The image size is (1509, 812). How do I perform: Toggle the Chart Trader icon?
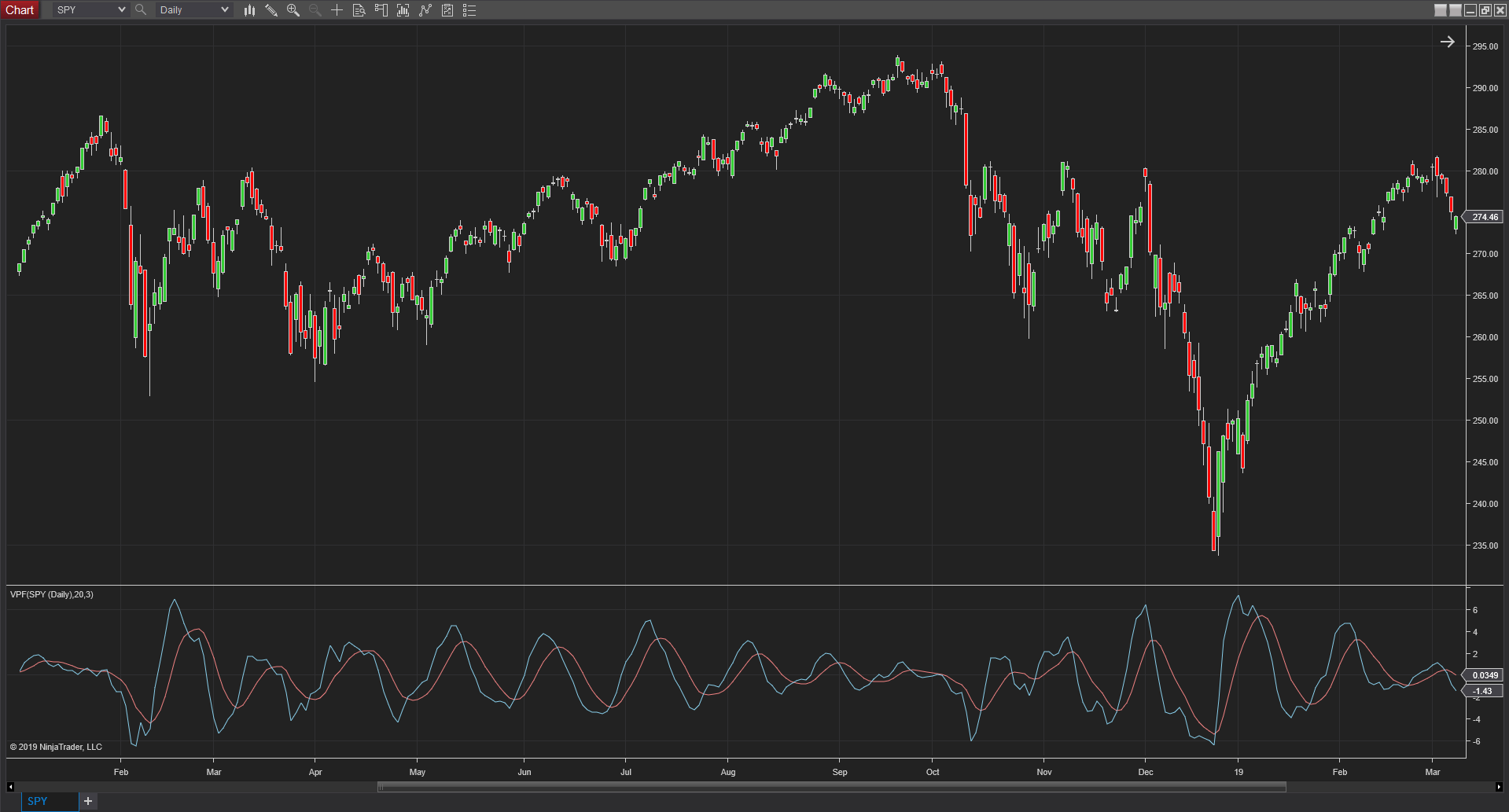[x=381, y=10]
